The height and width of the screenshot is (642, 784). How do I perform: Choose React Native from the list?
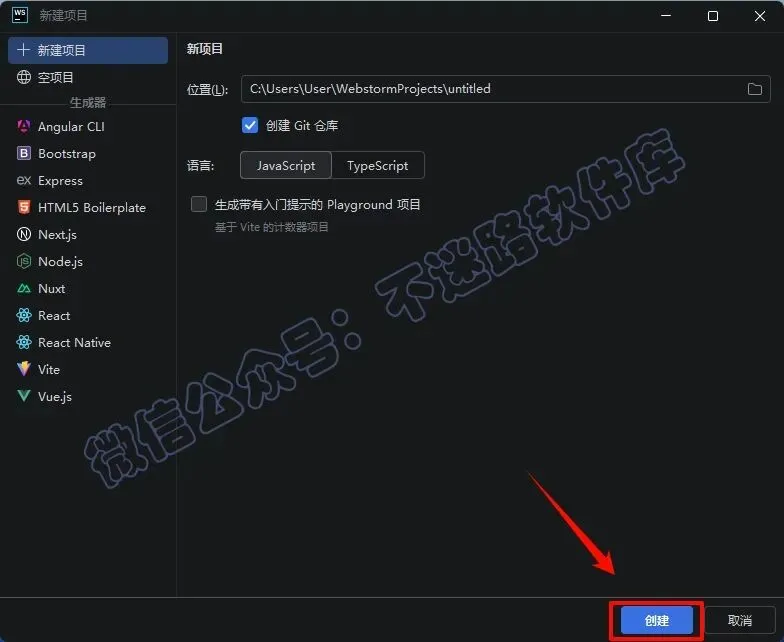[x=88, y=342]
